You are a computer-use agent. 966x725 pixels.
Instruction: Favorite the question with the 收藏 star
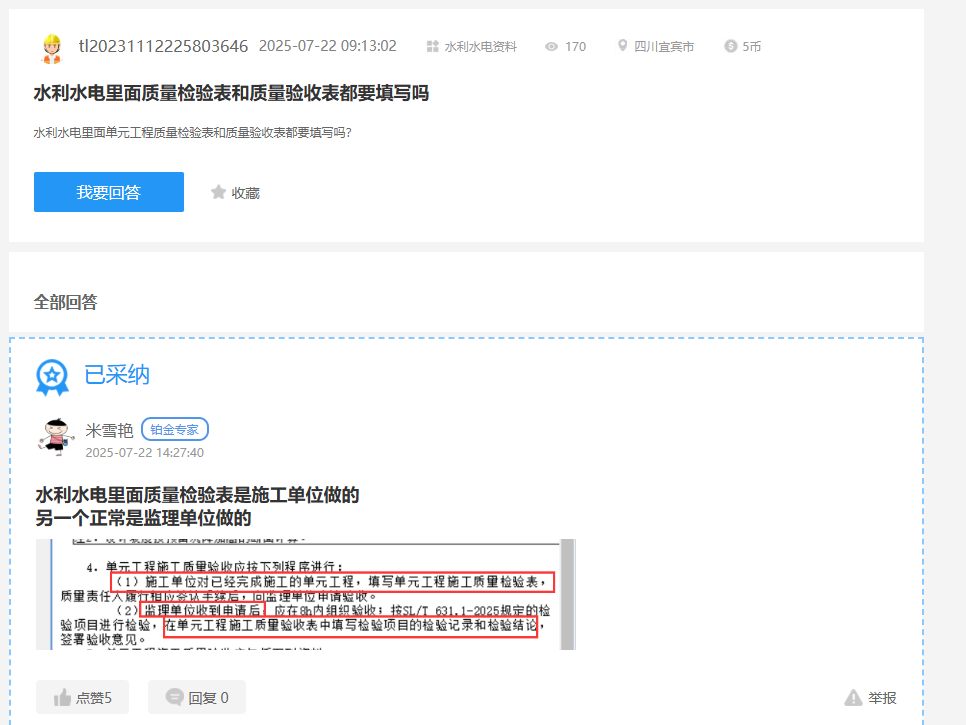pos(235,193)
